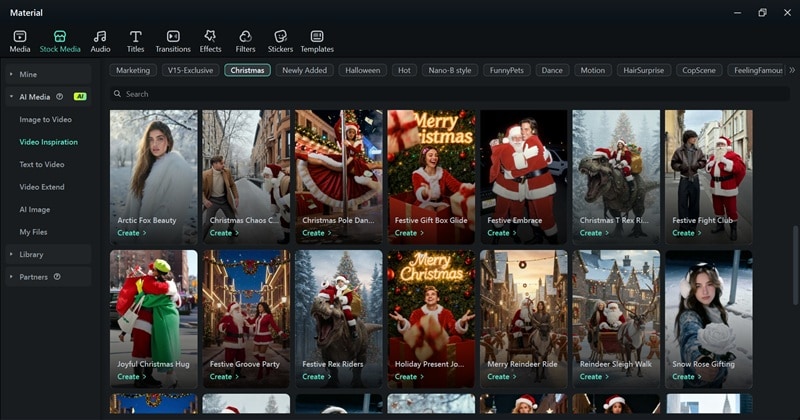Open the Stickers icon

[x=281, y=36]
